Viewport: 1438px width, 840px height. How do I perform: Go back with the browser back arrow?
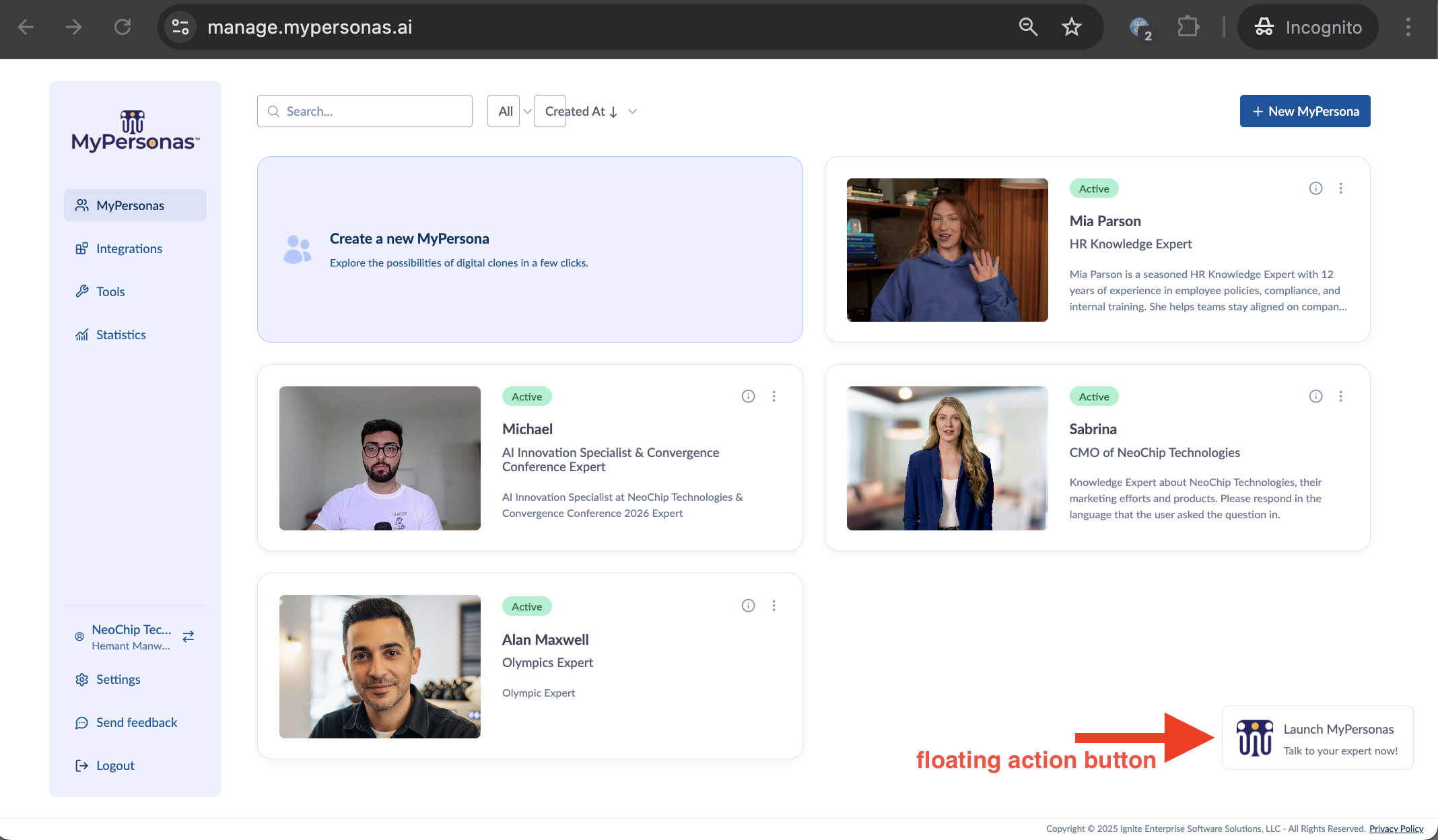coord(26,27)
